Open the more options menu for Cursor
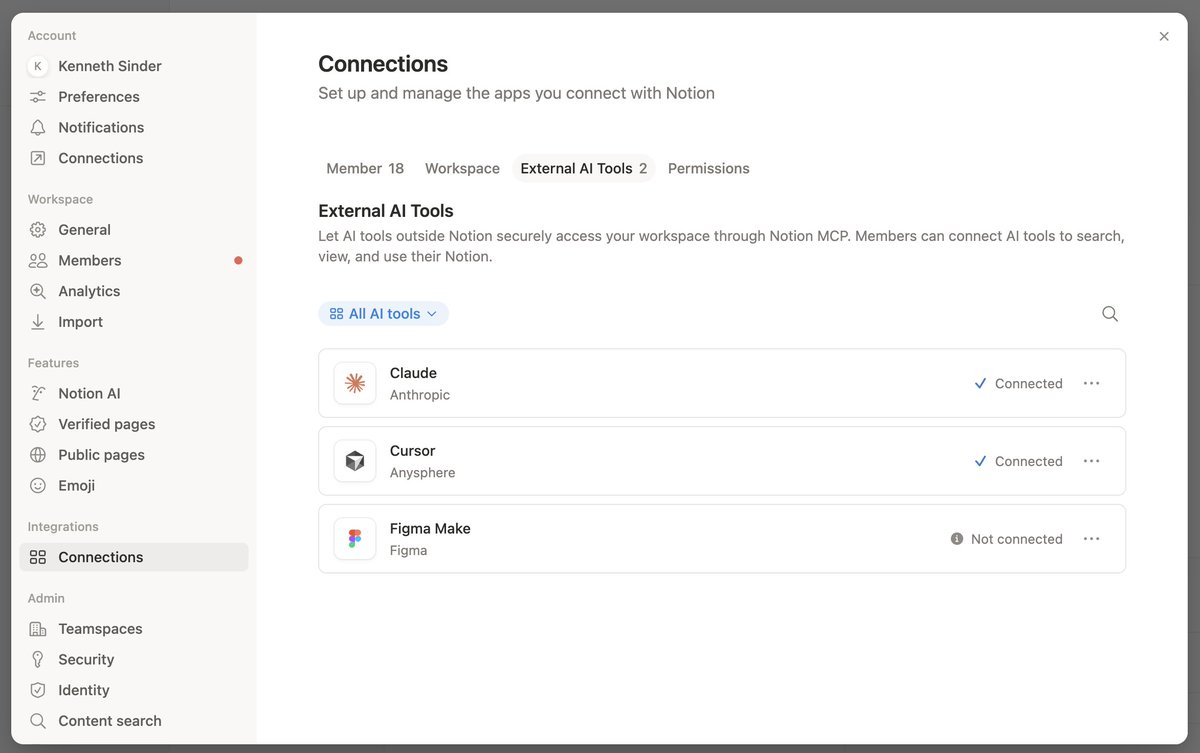This screenshot has width=1200, height=753. (x=1091, y=461)
